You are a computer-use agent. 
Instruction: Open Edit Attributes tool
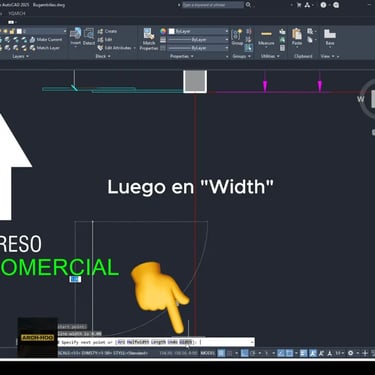(x=114, y=48)
